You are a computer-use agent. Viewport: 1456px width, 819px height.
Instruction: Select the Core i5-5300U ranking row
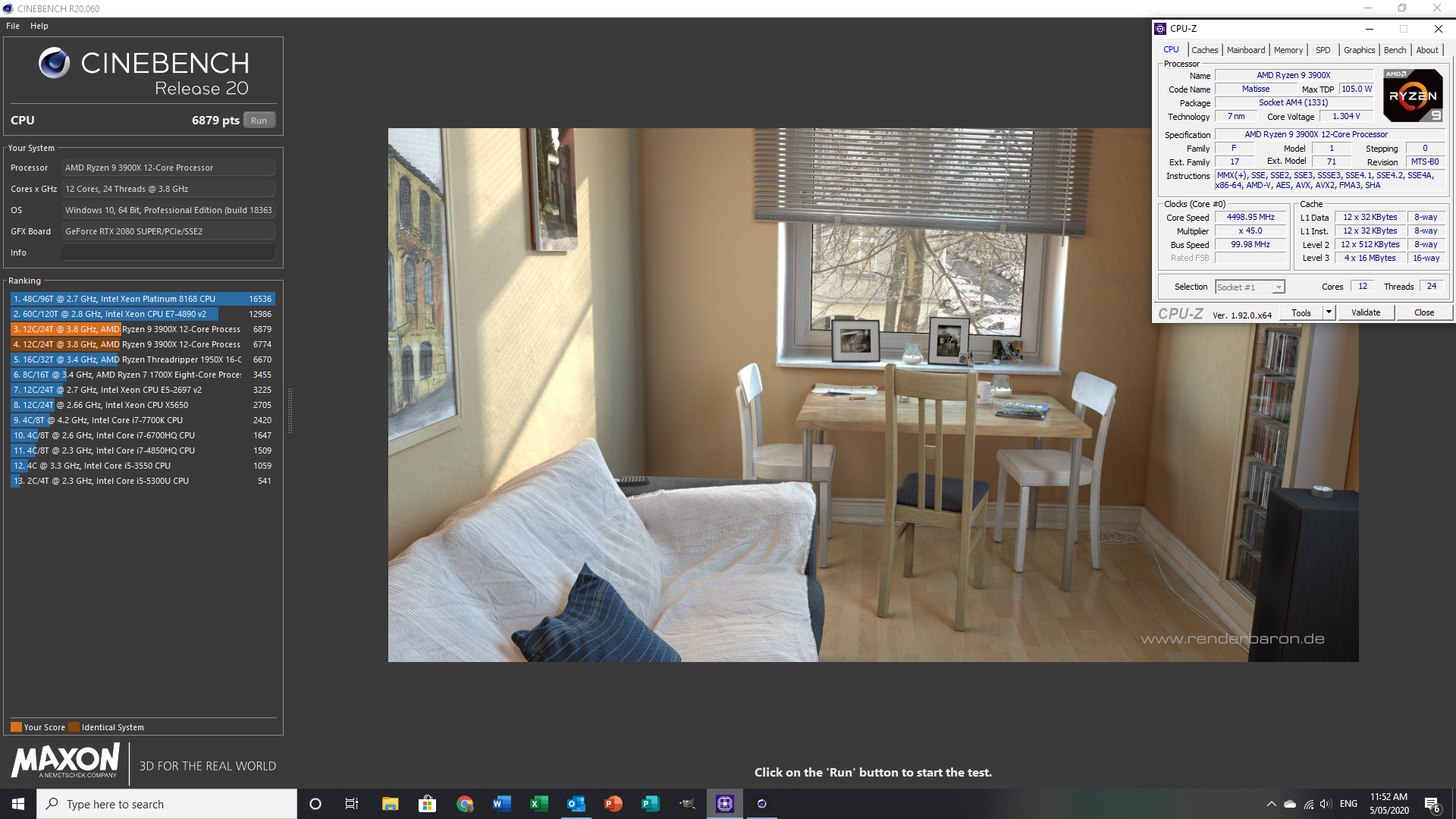[143, 481]
